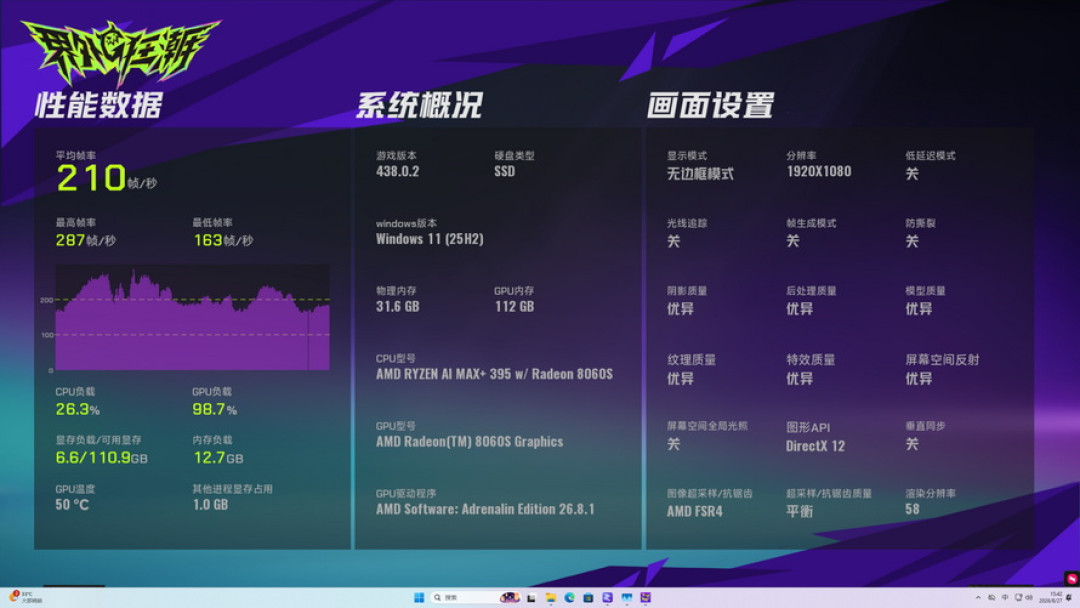Click the memory load 12.7GB value
The image size is (1080, 608).
(218, 458)
